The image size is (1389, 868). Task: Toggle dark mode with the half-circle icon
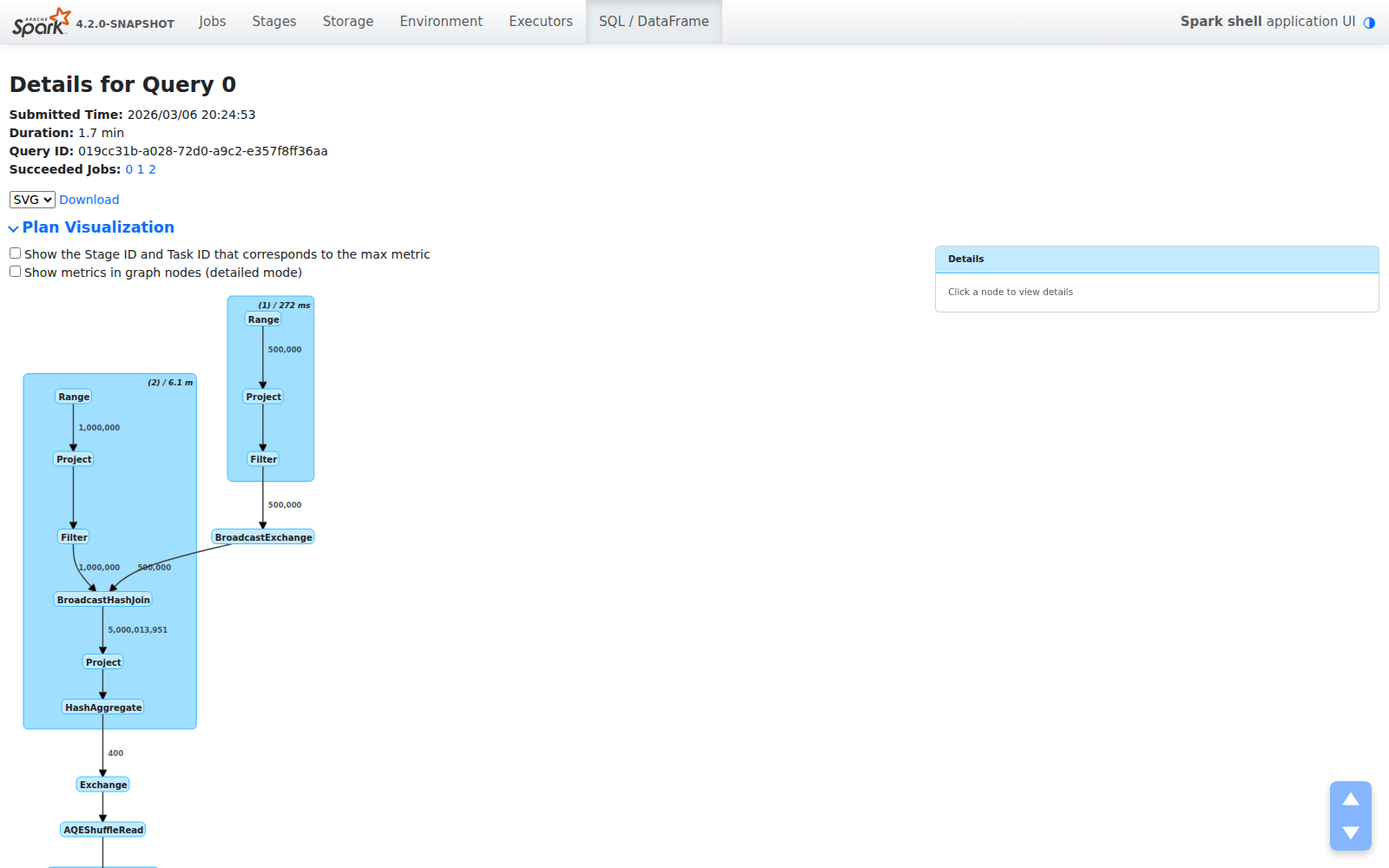coord(1370,23)
